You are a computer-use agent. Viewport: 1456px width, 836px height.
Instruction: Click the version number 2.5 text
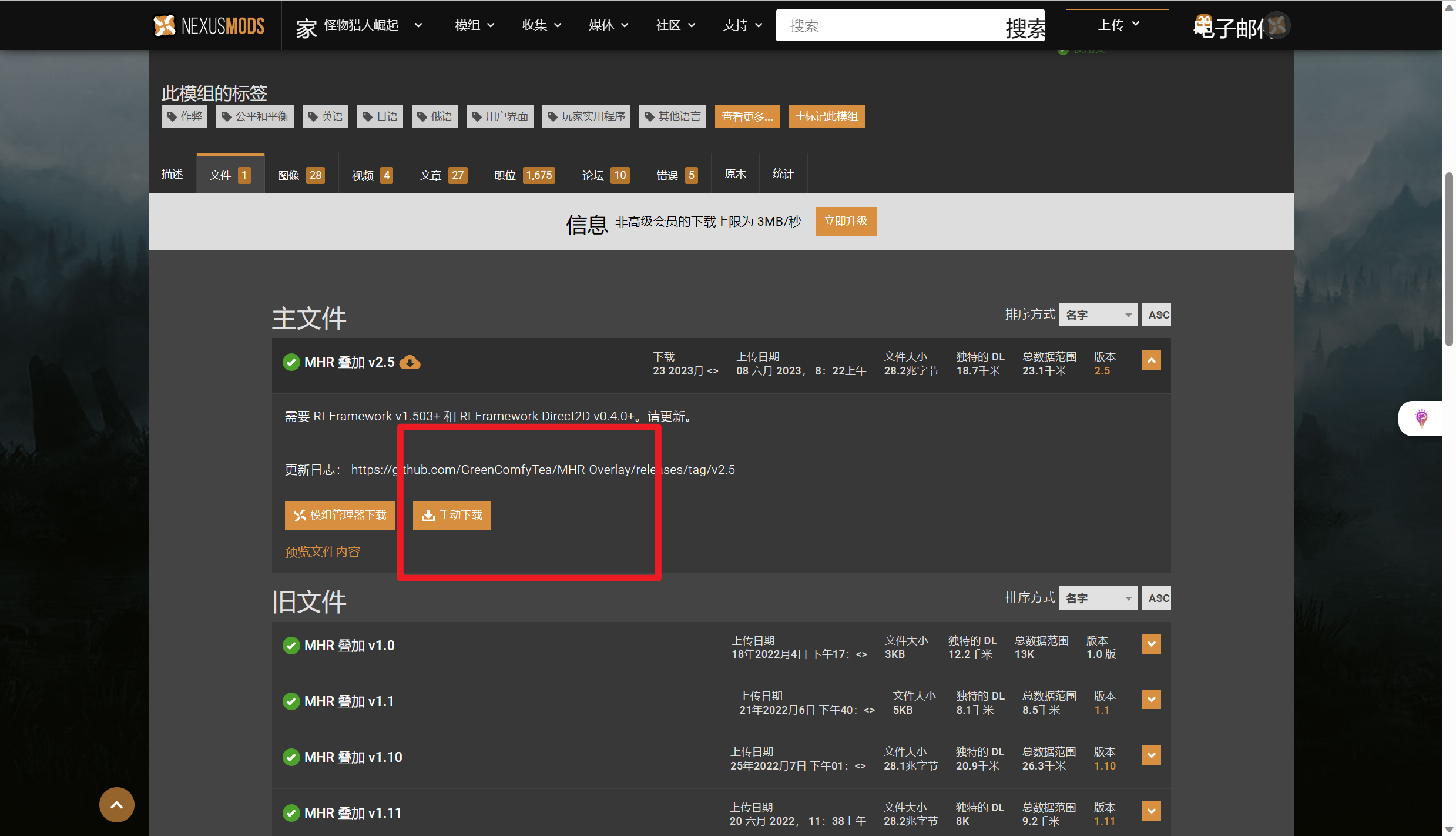pyautogui.click(x=1102, y=371)
